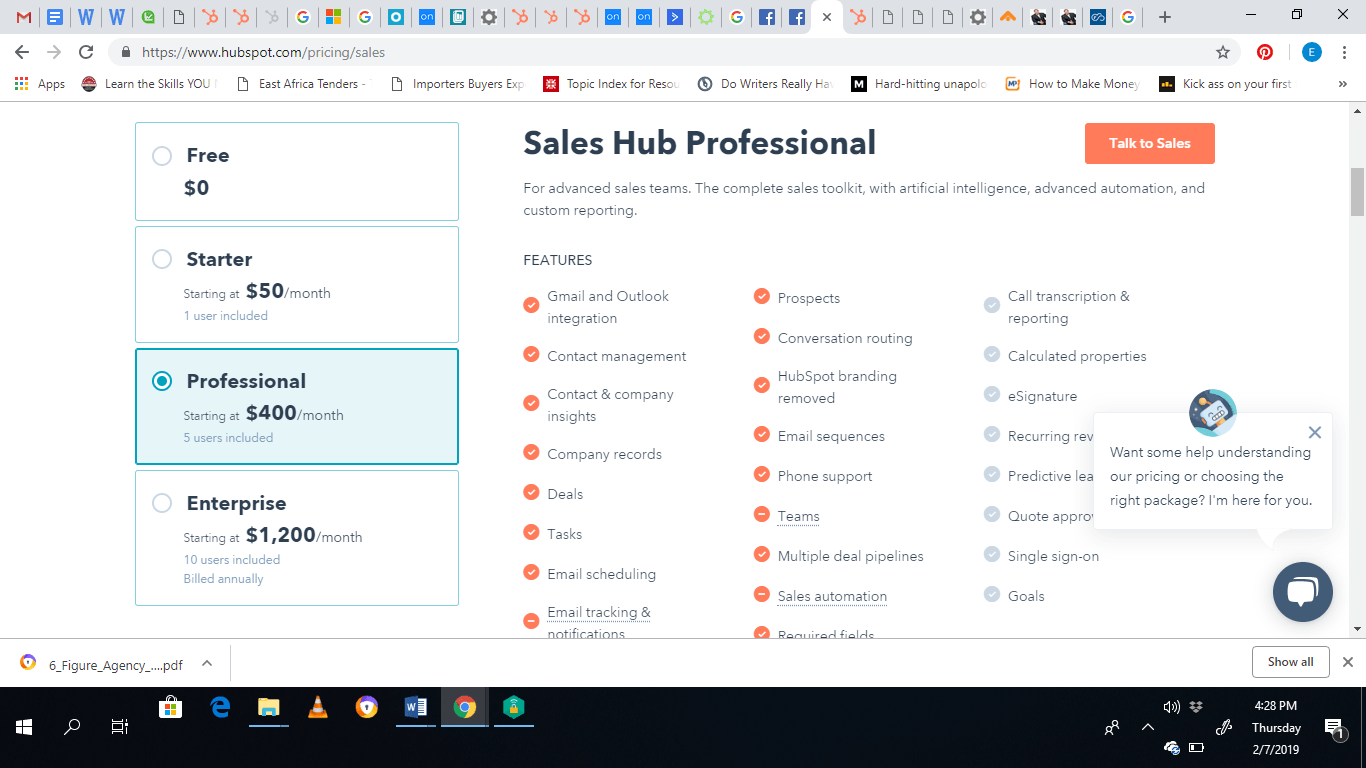Viewport: 1366px width, 768px height.
Task: Open the notification action center
Action: [x=1334, y=728]
